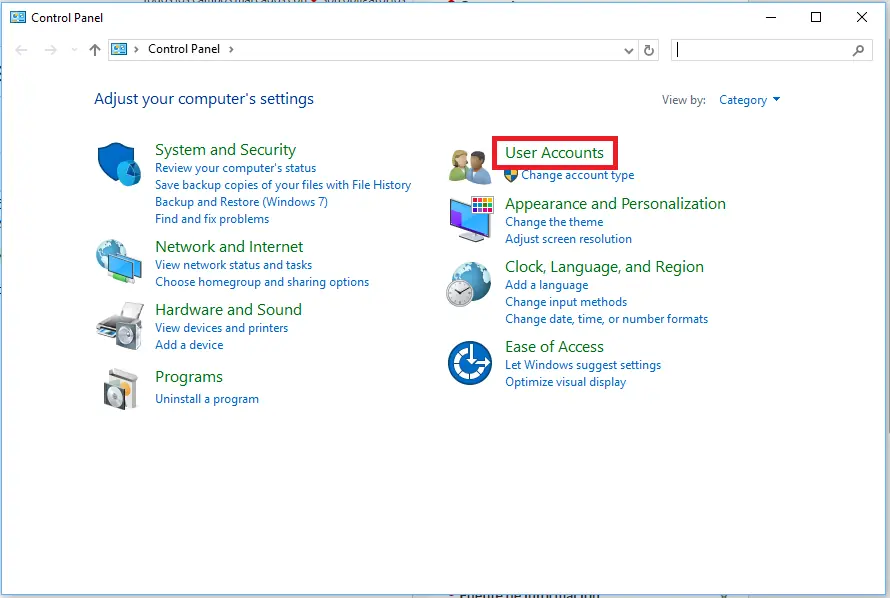Open the System and Security shield icon
Screen dimensions: 890x598
click(119, 164)
